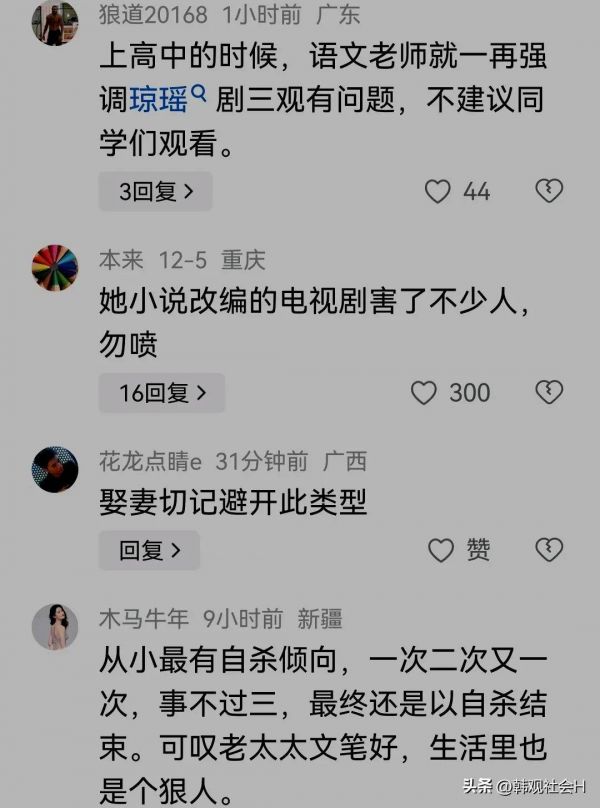The image size is (600, 808).
Task: Tap the 赞 label on 花龙点睛e's comment
Action: (478, 549)
